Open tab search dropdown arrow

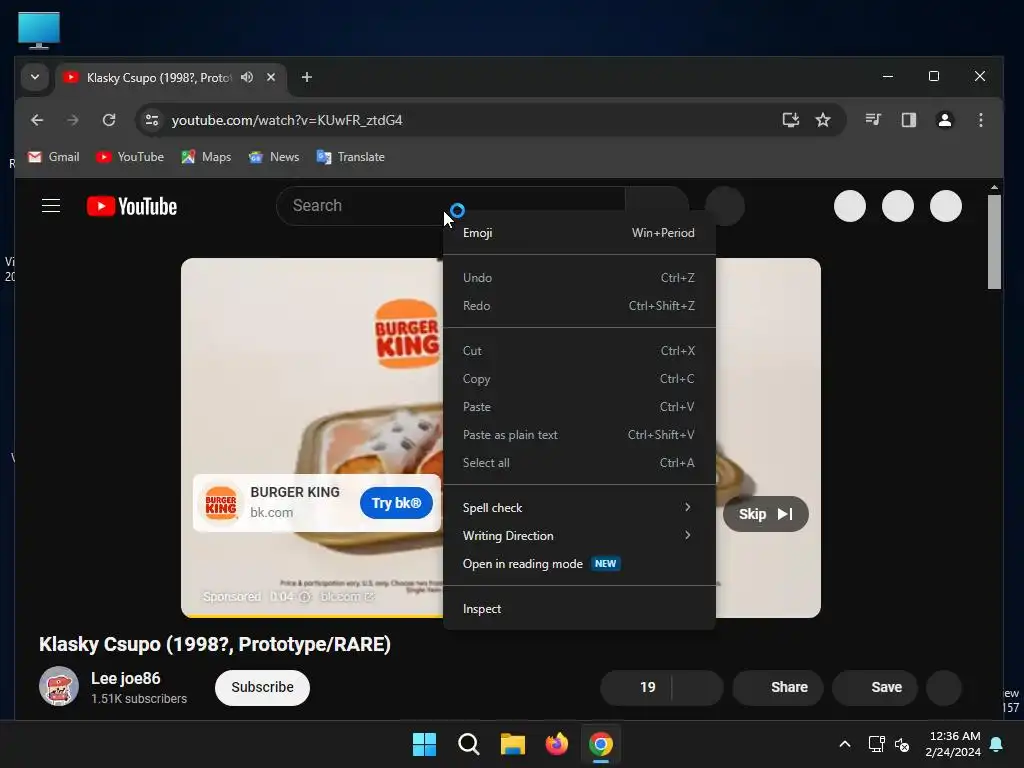coord(35,77)
